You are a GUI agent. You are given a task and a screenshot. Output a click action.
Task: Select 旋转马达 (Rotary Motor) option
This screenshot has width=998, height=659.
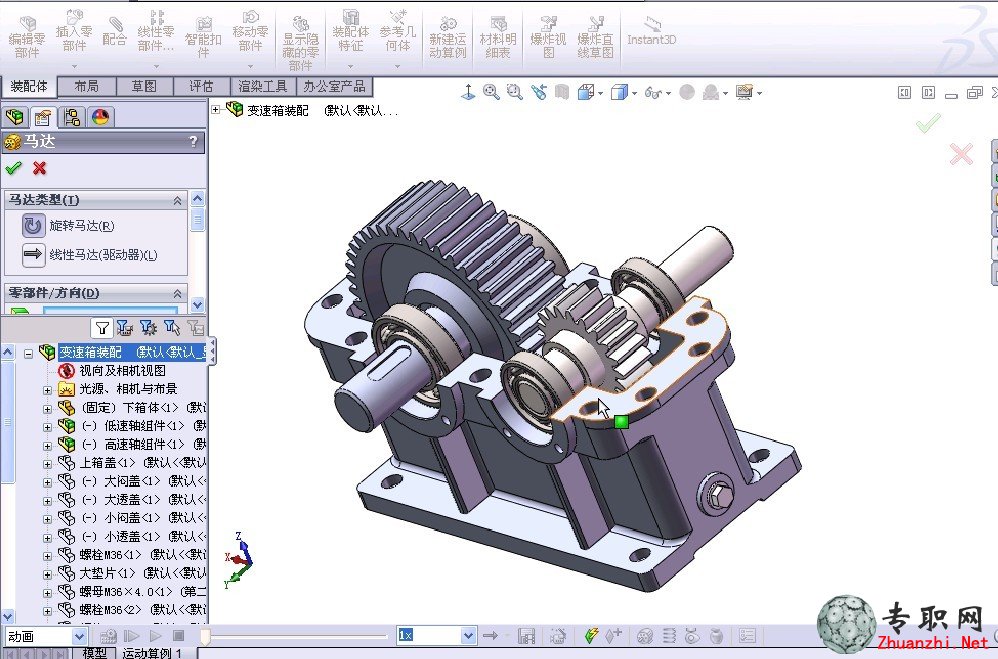click(68, 225)
